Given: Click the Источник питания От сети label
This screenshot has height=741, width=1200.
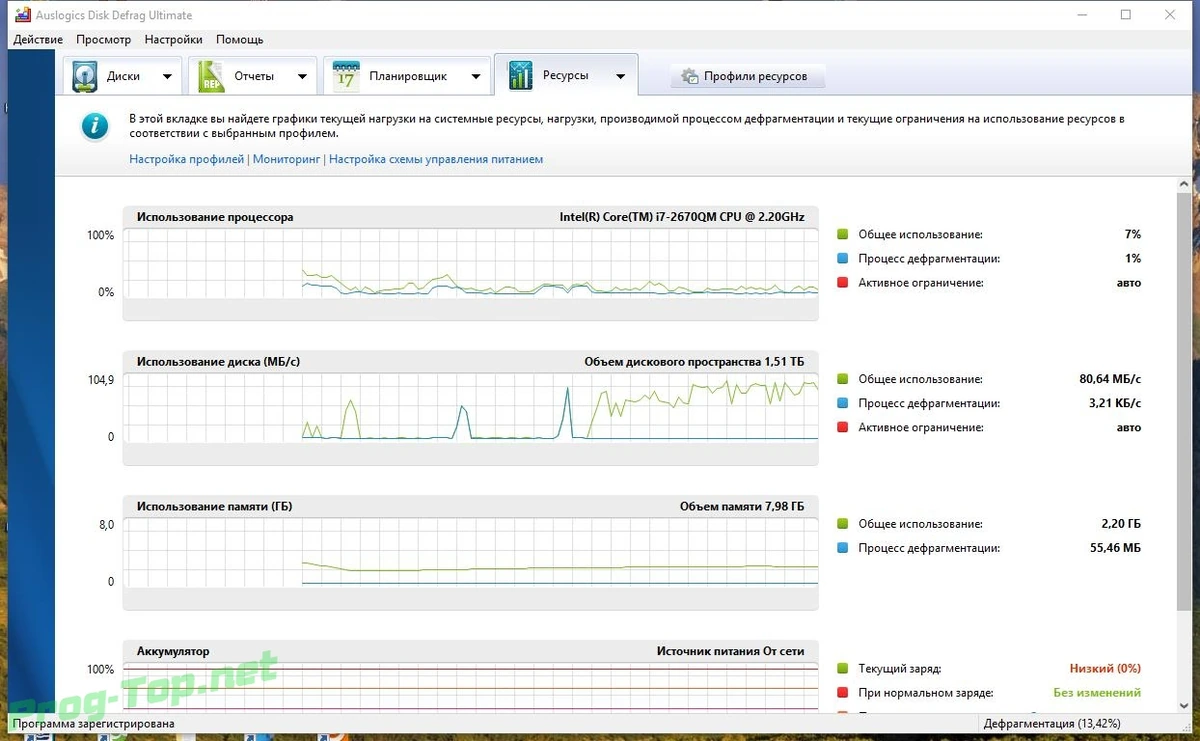Looking at the screenshot, I should point(730,651).
